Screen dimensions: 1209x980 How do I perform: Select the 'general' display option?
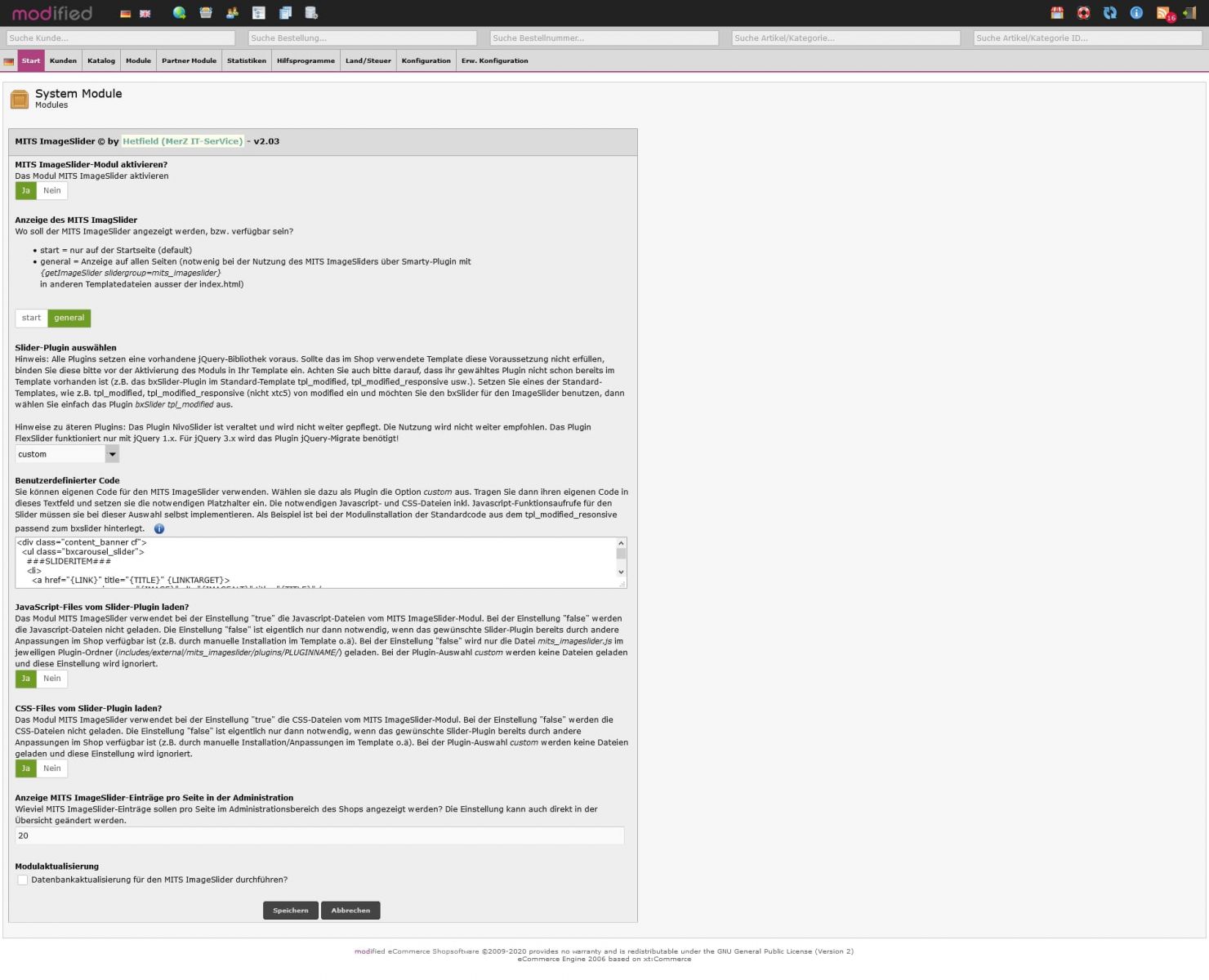tap(69, 318)
